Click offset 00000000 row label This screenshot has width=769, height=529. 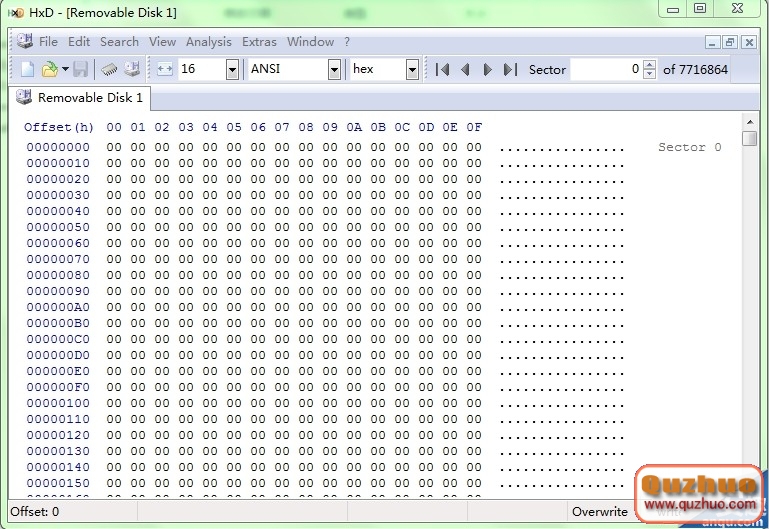(x=58, y=147)
